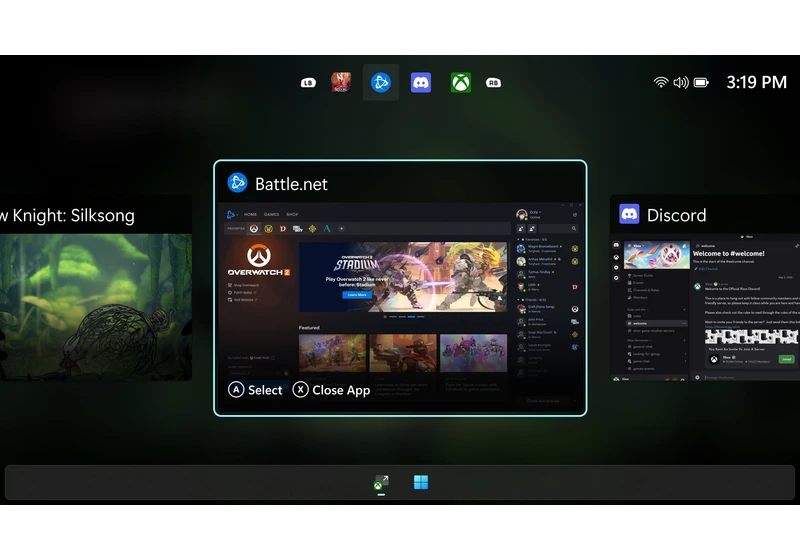This screenshot has width=800, height=560.
Task: Click plus icon to add favorite game
Action: (341, 228)
